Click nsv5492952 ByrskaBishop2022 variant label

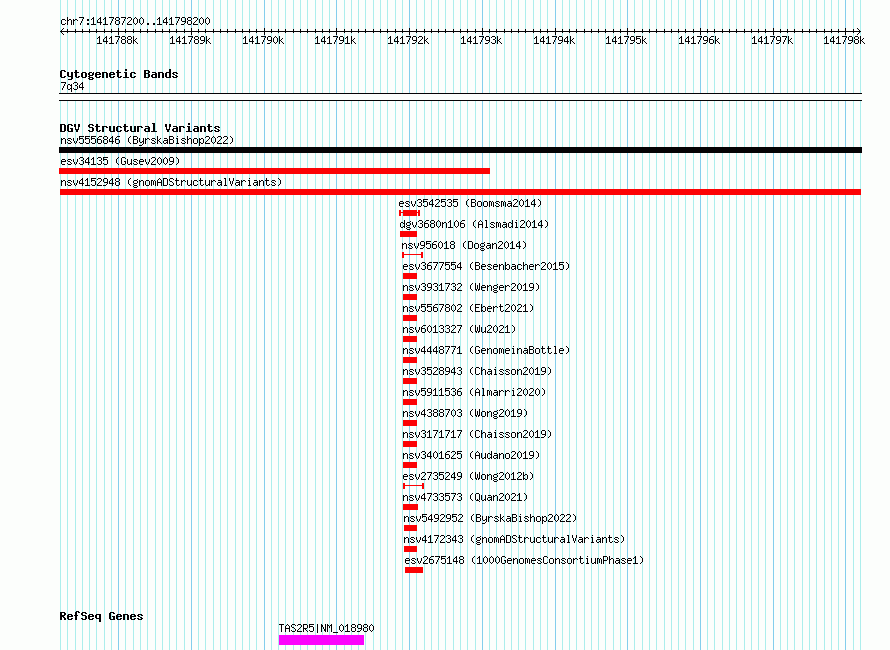point(490,518)
